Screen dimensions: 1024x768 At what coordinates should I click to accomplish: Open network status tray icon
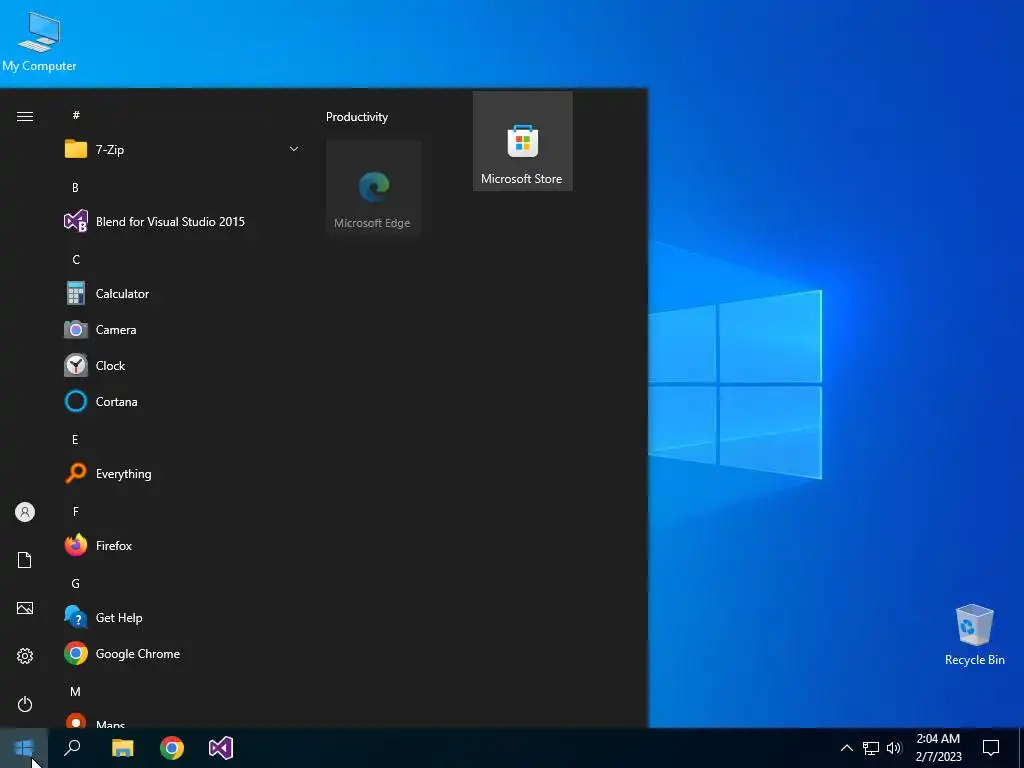tap(871, 748)
